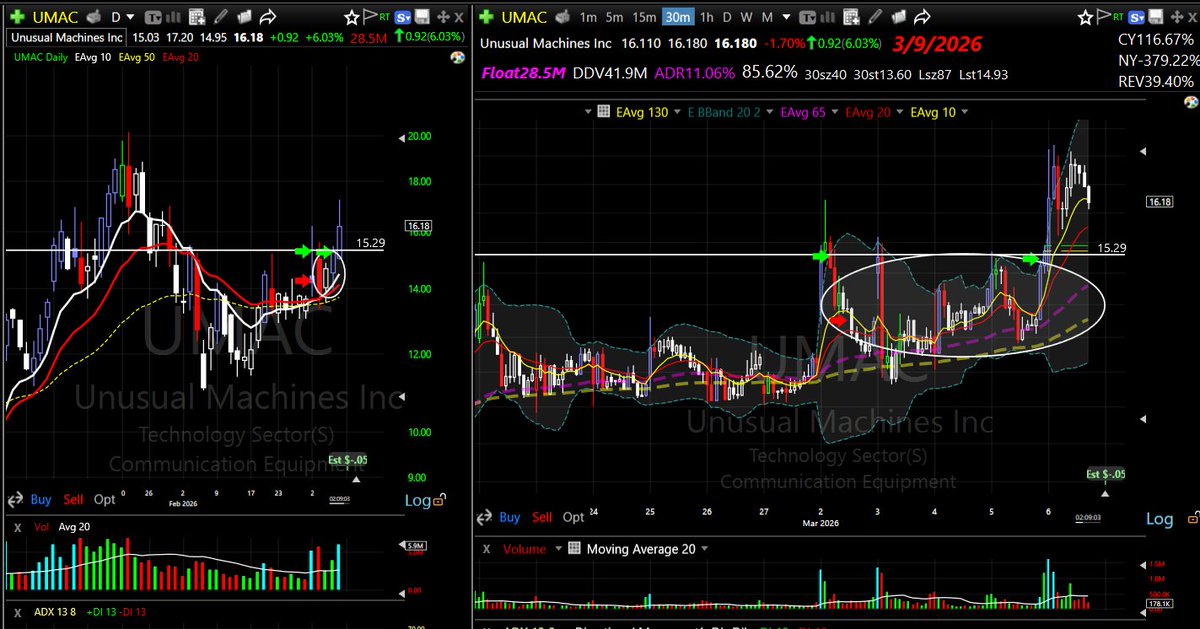Toggle RT real-time in the 30m chart
Image resolution: width=1200 pixels, height=629 pixels.
(1118, 17)
